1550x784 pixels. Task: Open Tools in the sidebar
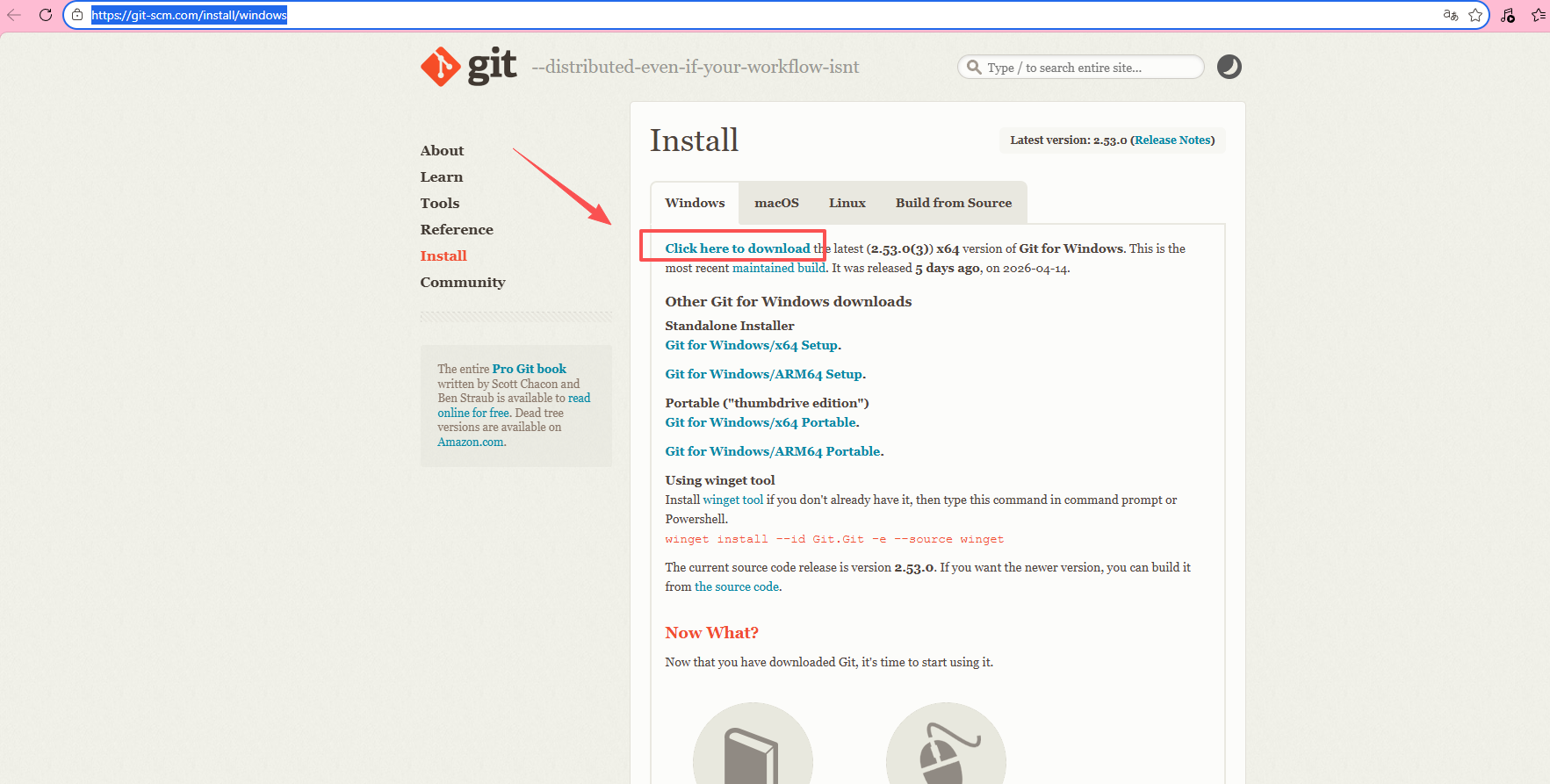[x=439, y=204]
